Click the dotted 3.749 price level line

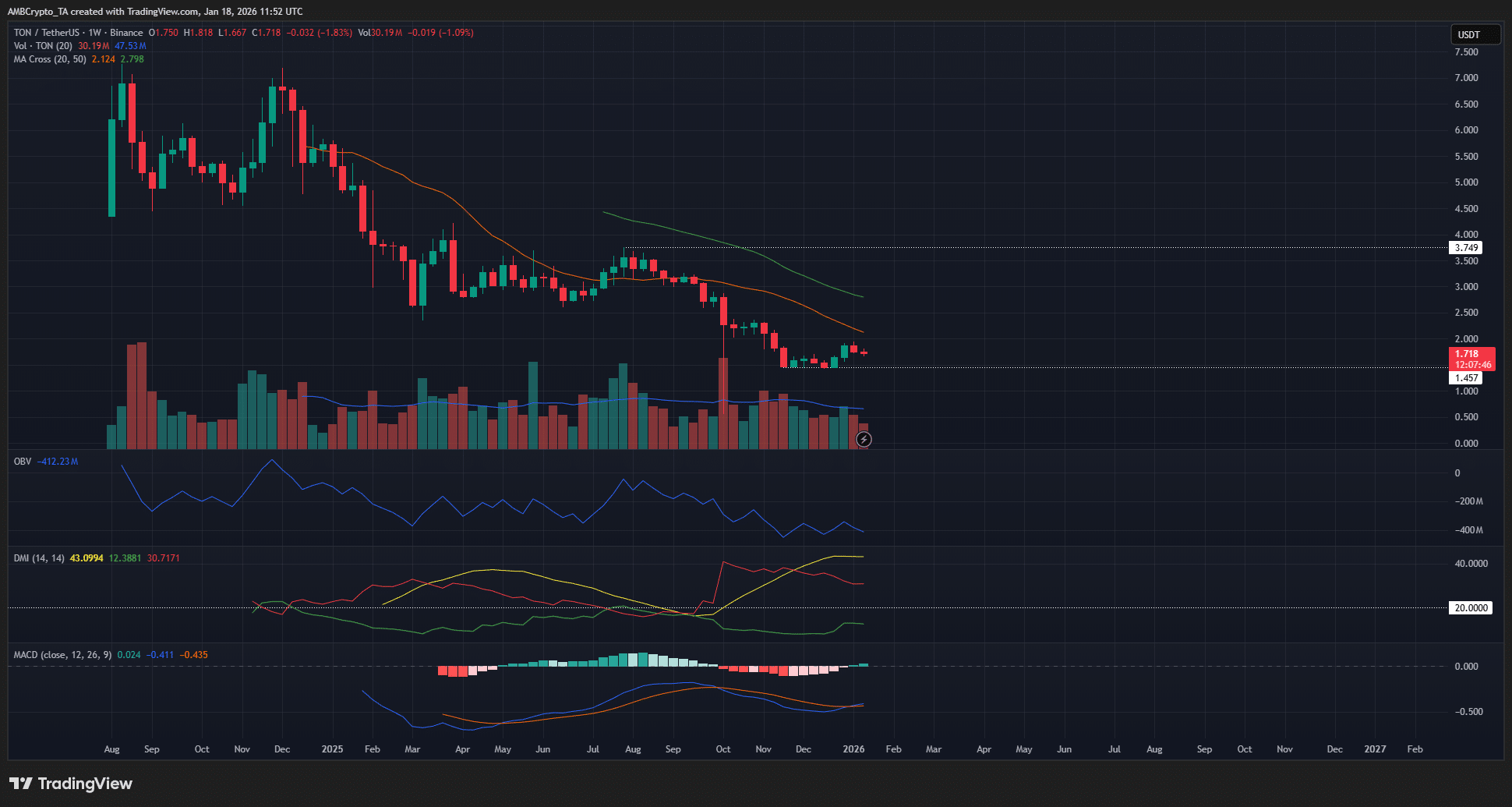(x=1013, y=247)
